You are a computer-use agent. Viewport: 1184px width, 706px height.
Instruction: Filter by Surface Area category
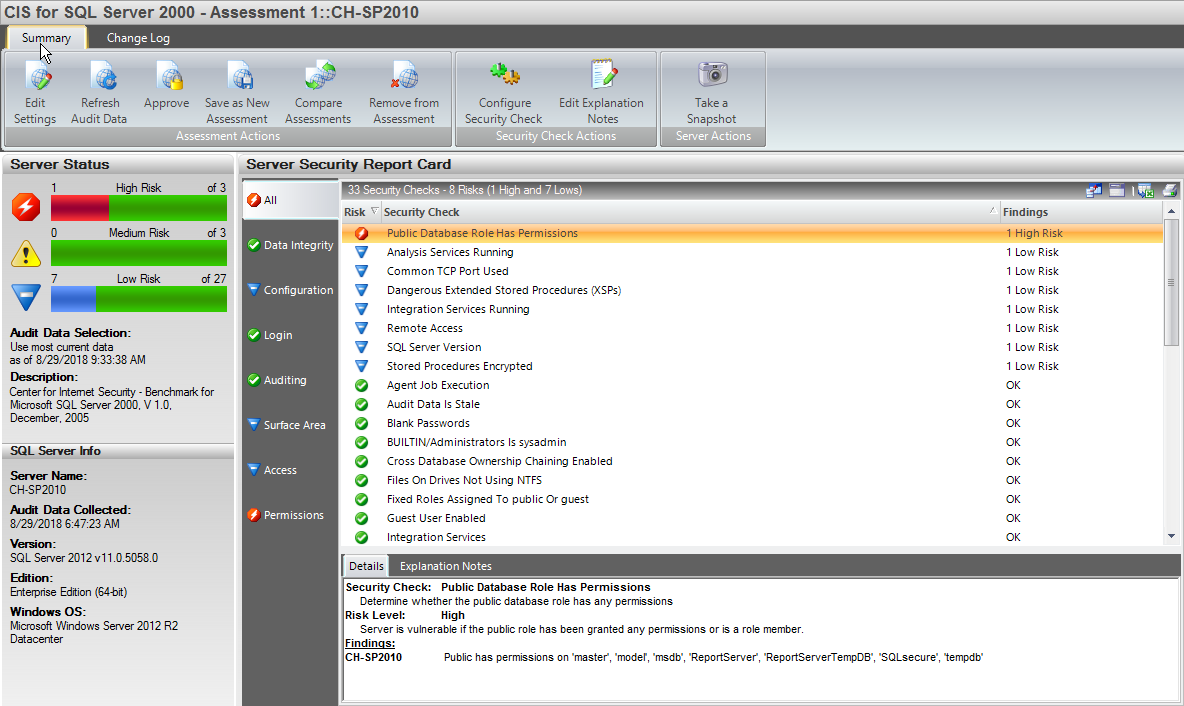point(291,425)
